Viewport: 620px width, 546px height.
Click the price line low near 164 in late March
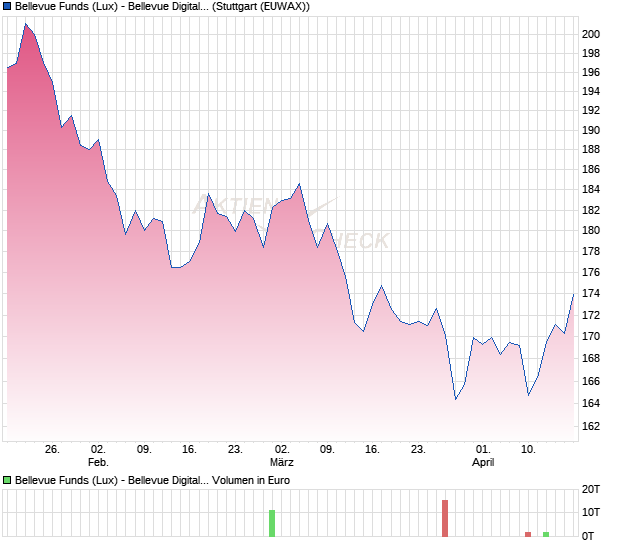pyautogui.click(x=456, y=399)
